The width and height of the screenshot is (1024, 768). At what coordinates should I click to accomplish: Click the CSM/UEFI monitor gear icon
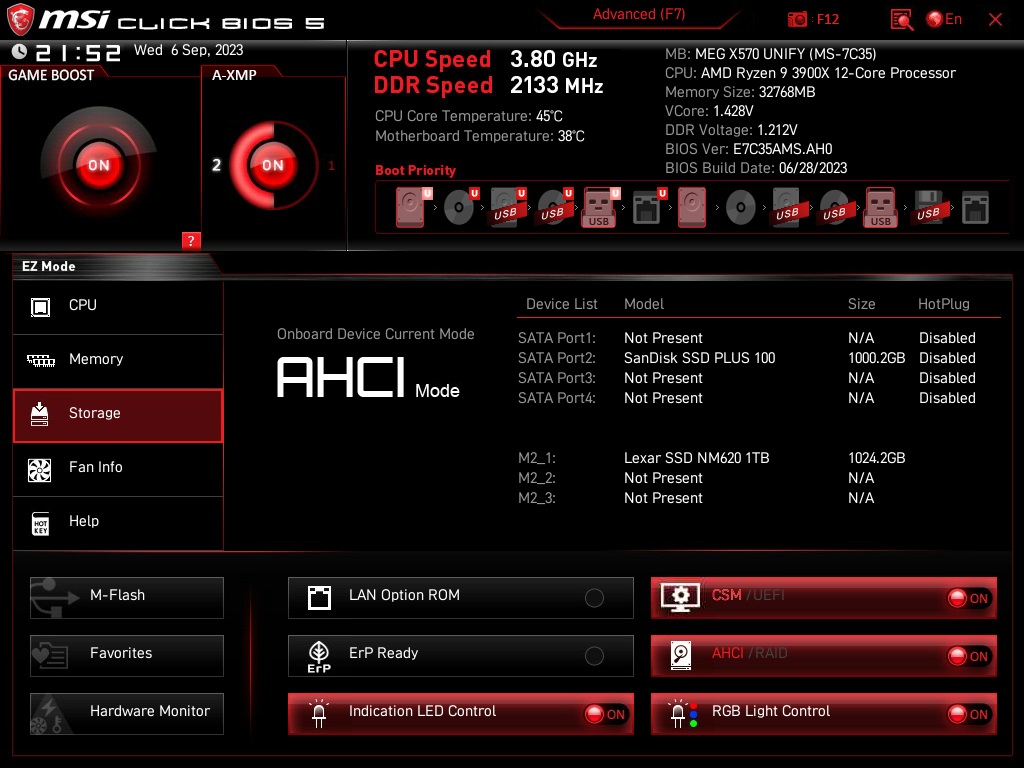click(x=680, y=597)
